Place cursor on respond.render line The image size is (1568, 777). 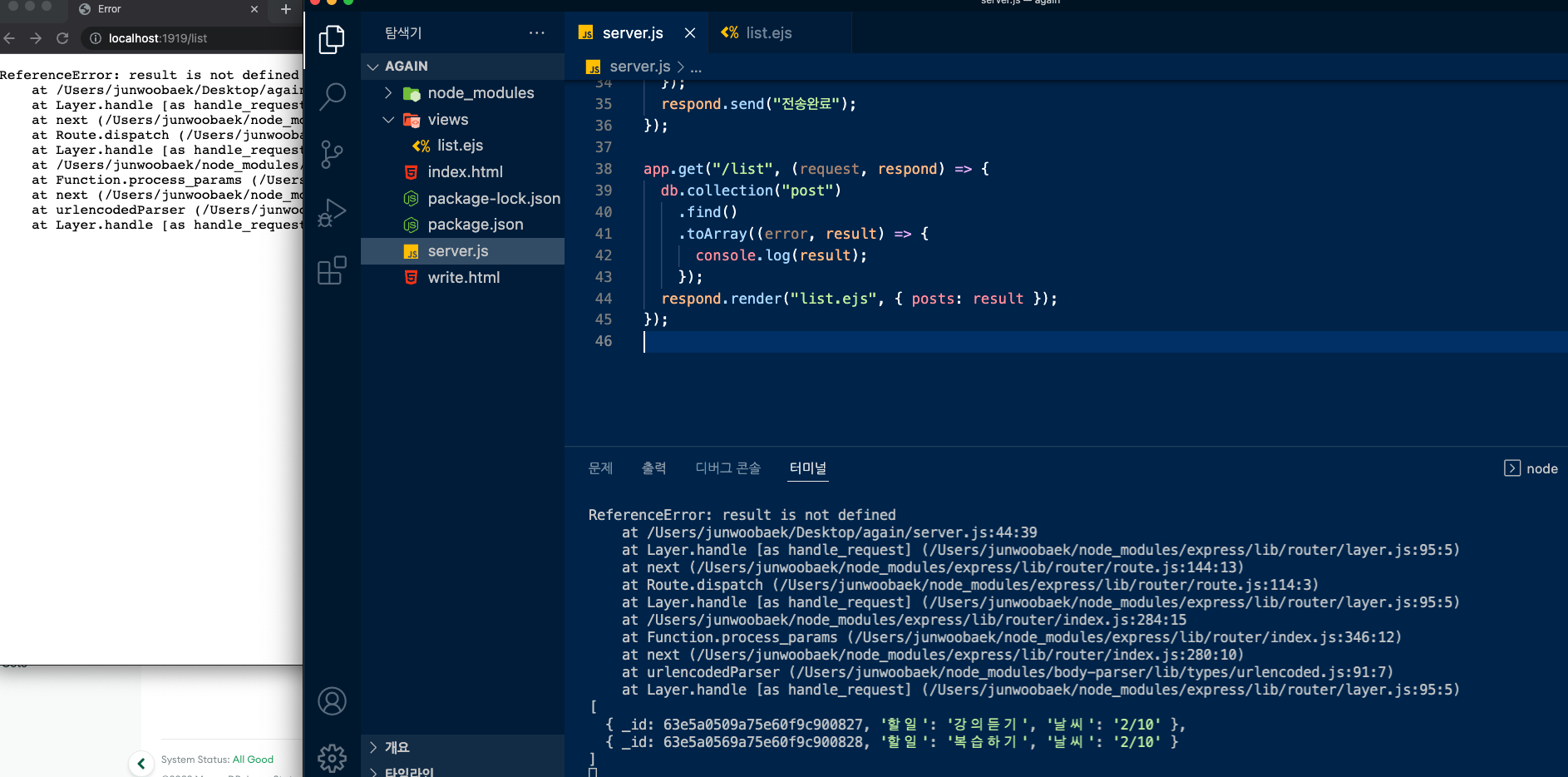[859, 299]
